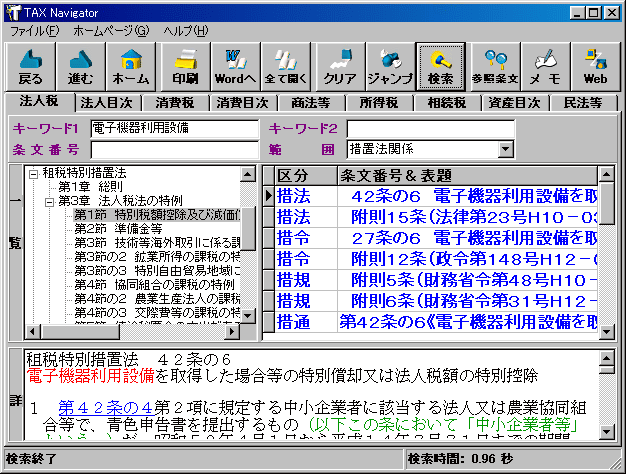
Task: Open the ホームページ(G) menu
Action: (x=111, y=31)
